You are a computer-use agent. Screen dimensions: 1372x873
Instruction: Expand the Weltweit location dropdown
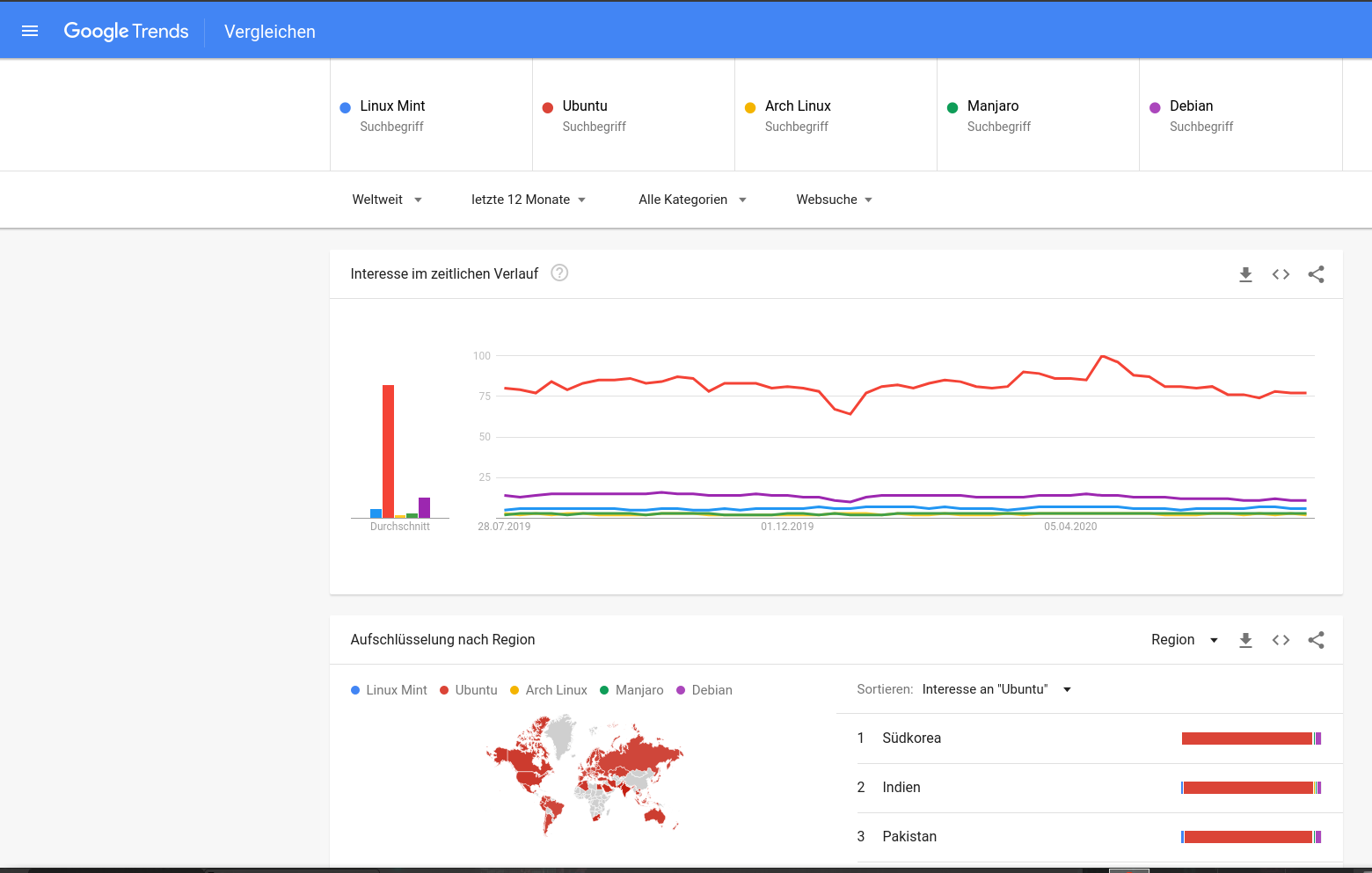click(387, 200)
